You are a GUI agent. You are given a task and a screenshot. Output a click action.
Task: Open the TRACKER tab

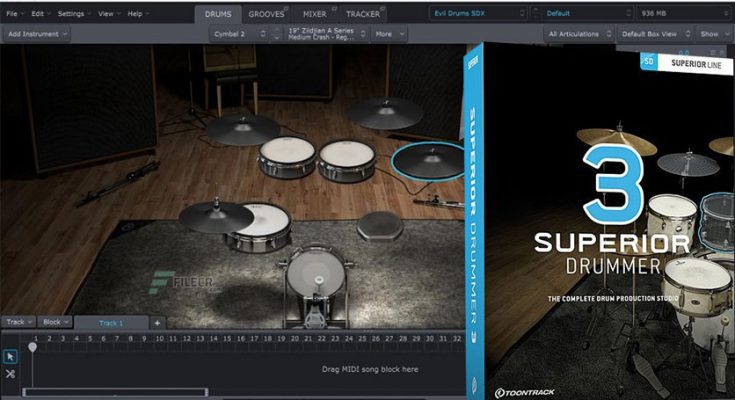(362, 14)
